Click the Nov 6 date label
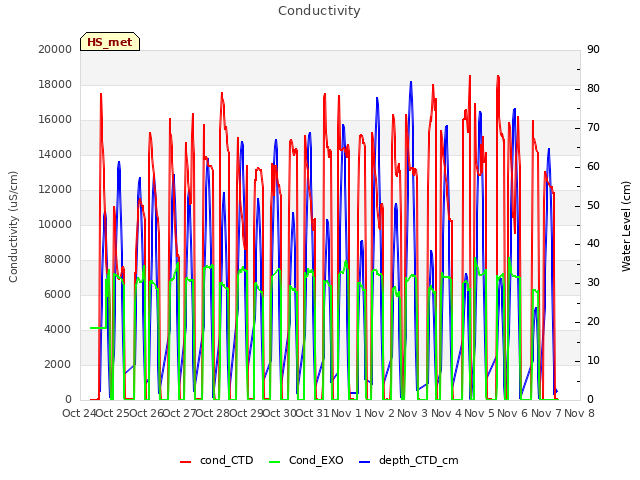 513,413
